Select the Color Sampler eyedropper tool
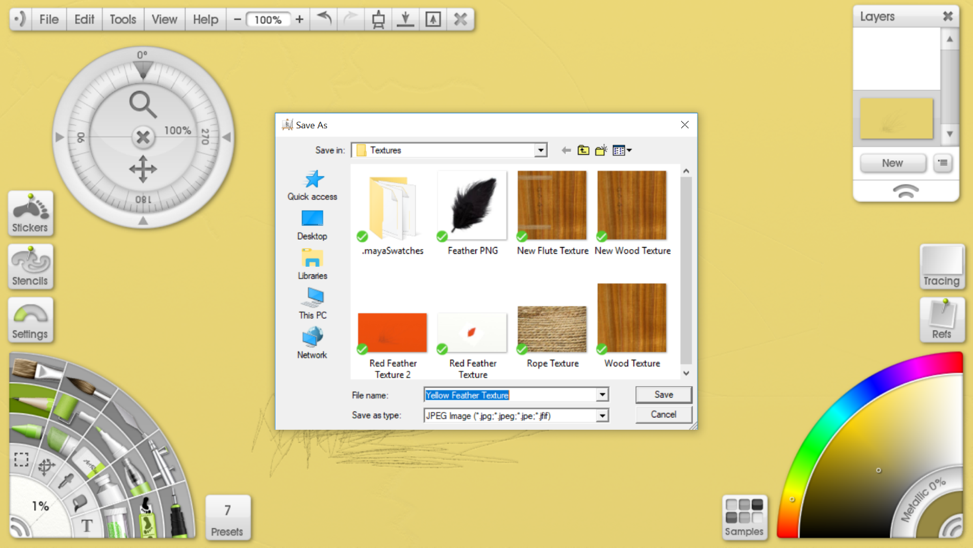Viewport: 973px width, 548px height. [x=66, y=482]
